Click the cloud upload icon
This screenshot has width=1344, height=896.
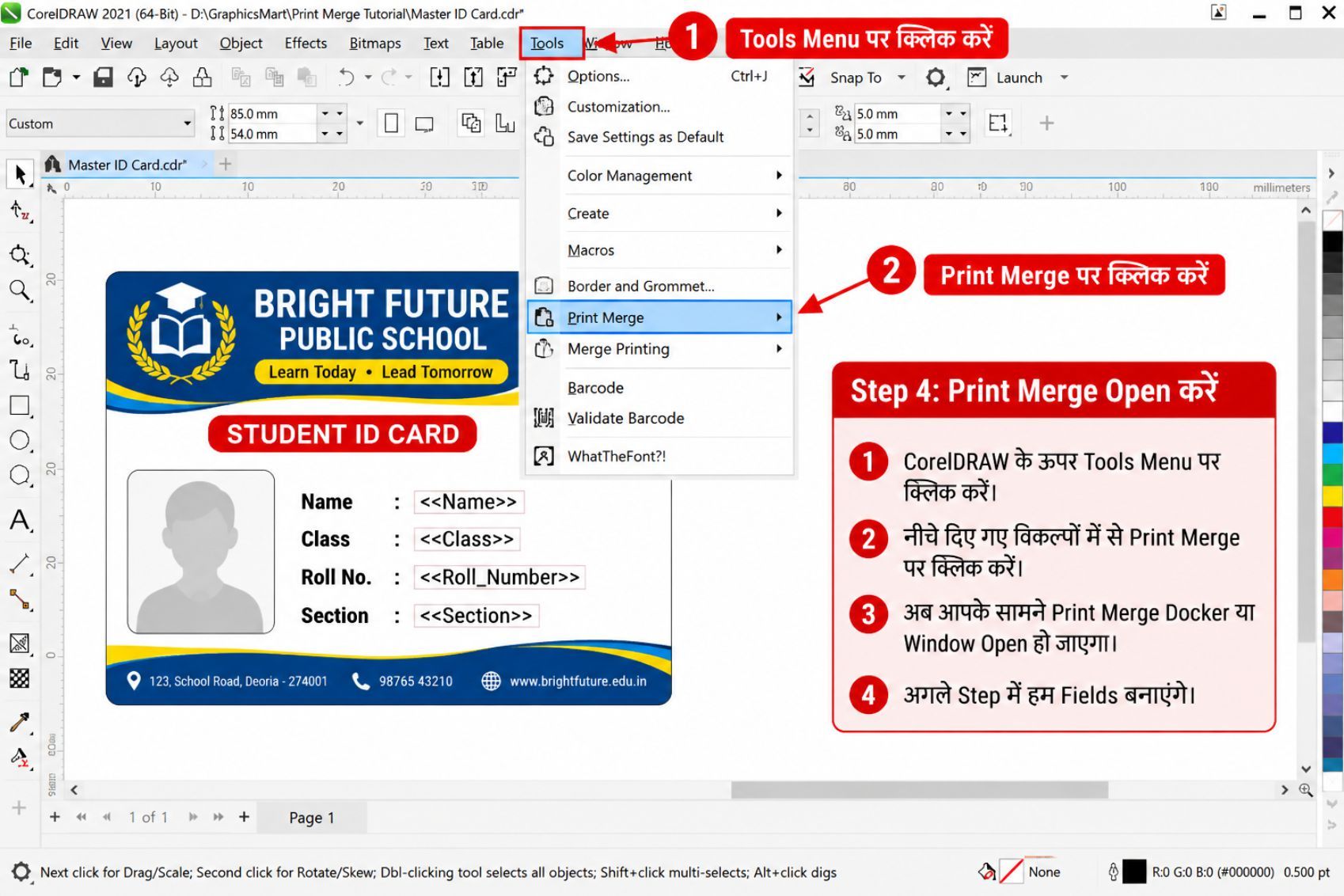click(x=137, y=77)
